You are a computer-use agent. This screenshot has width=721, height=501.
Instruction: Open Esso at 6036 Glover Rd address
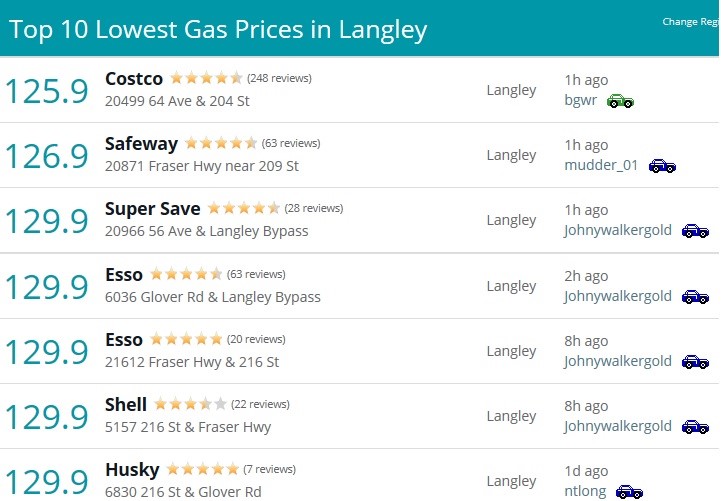(212, 297)
